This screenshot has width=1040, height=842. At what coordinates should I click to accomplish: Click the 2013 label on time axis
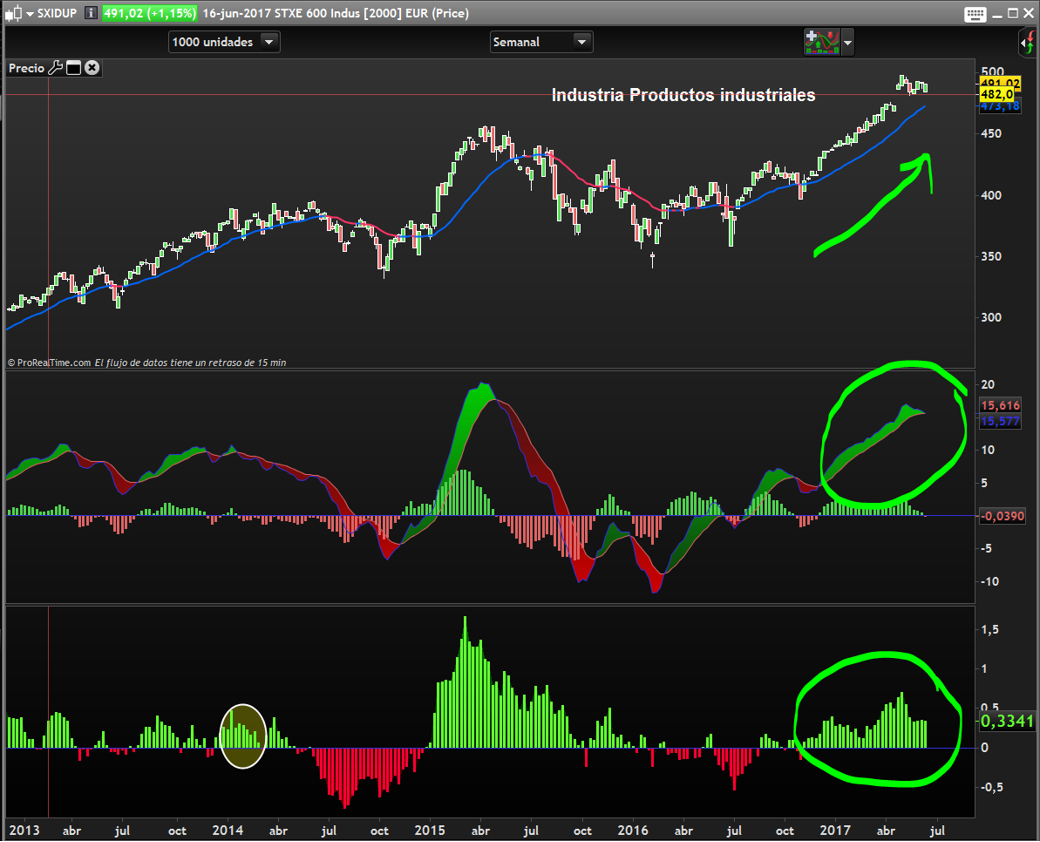pos(24,830)
